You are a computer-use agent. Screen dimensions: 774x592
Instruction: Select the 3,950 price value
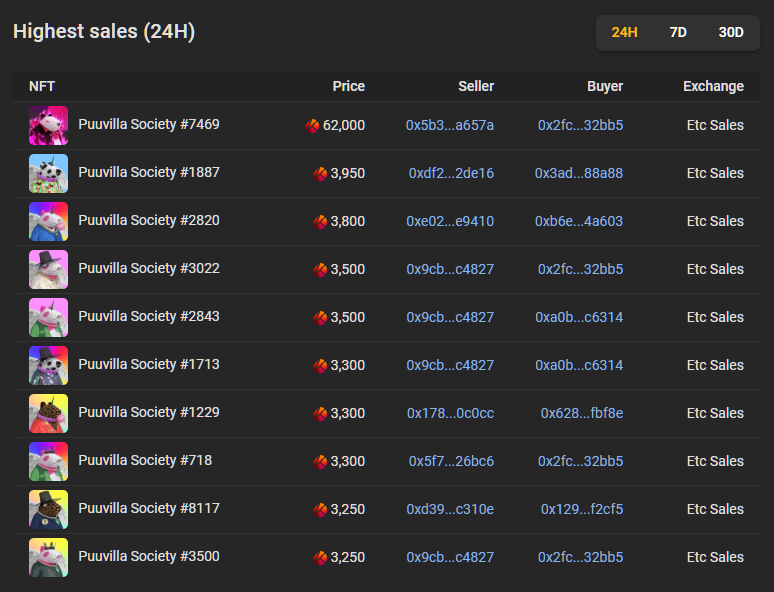pyautogui.click(x=348, y=173)
